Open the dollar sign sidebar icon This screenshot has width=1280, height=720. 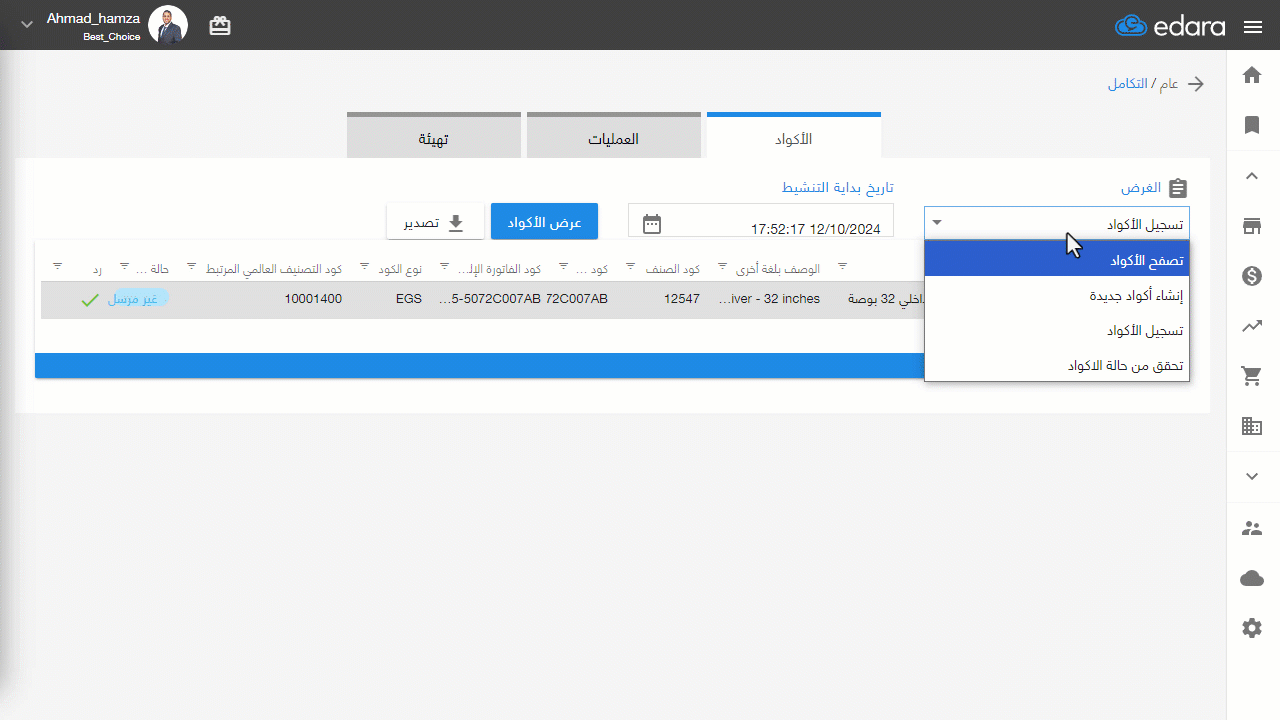[1252, 276]
